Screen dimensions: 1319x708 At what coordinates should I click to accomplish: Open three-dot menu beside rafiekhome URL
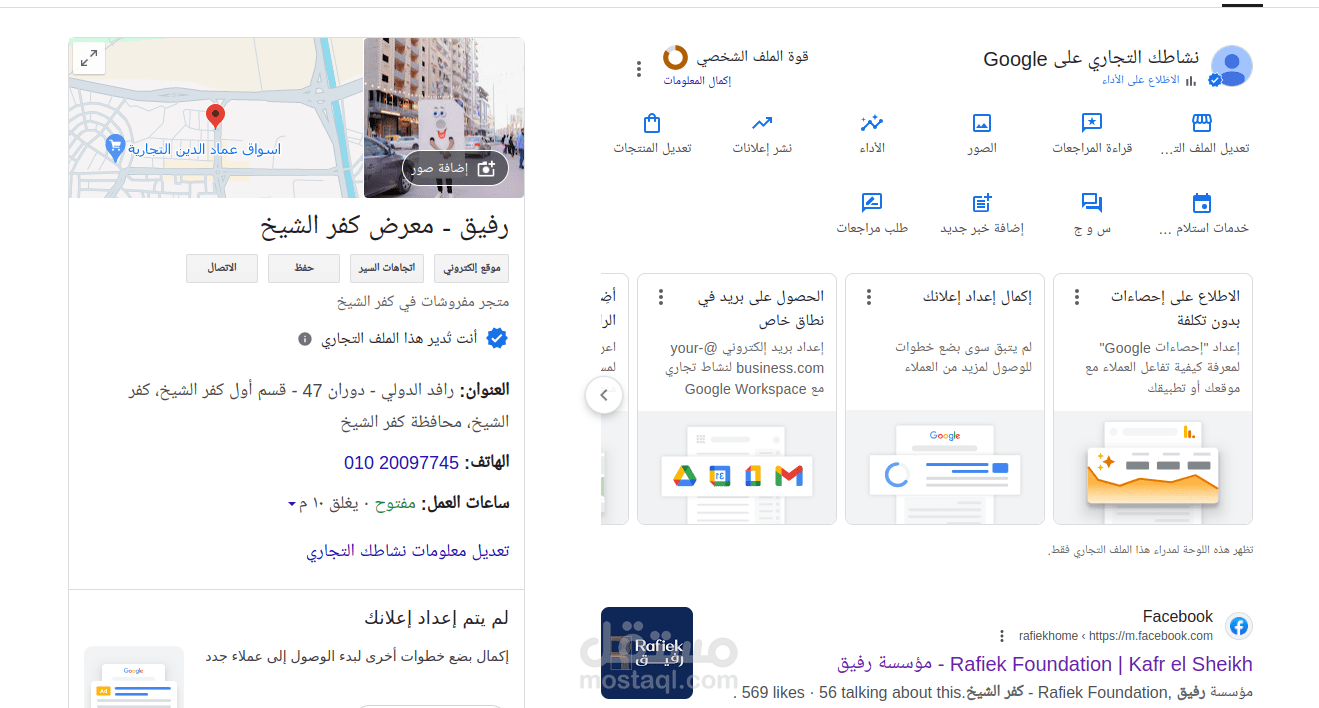[x=1001, y=636]
